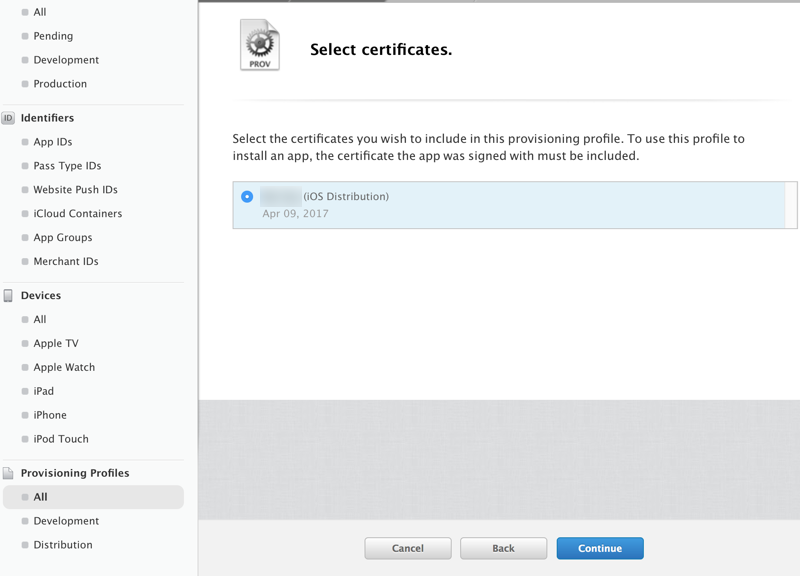The height and width of the screenshot is (576, 800).
Task: Open Merchant IDs in the sidebar
Action: pyautogui.click(x=66, y=262)
